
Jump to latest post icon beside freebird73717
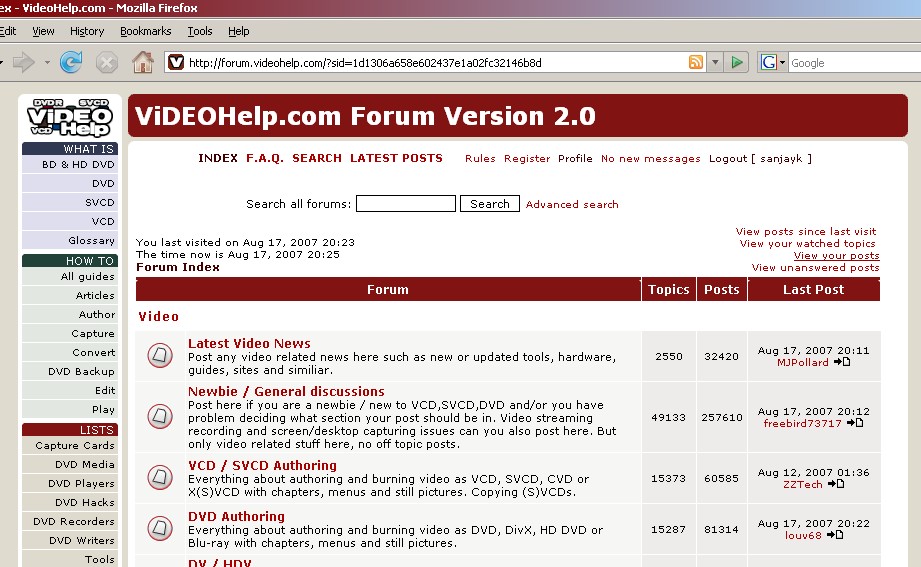855,423
